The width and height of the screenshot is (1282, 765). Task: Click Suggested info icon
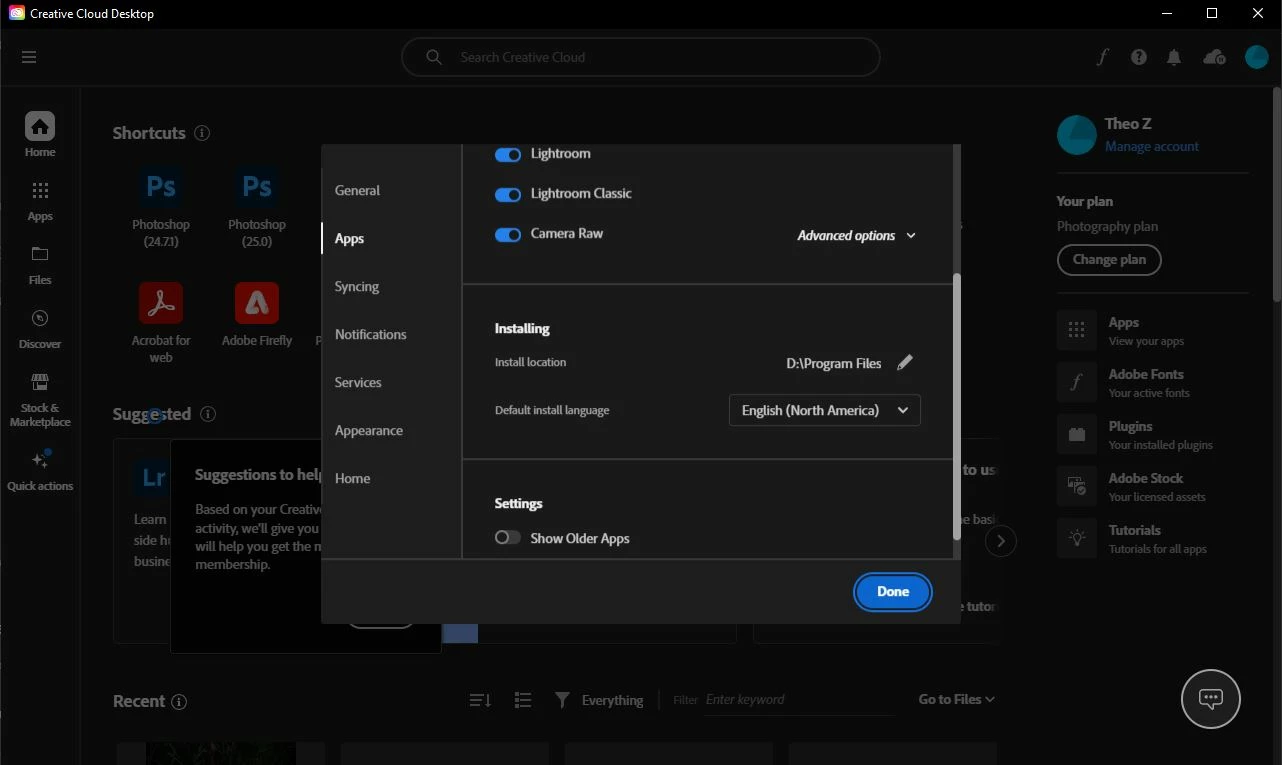207,414
